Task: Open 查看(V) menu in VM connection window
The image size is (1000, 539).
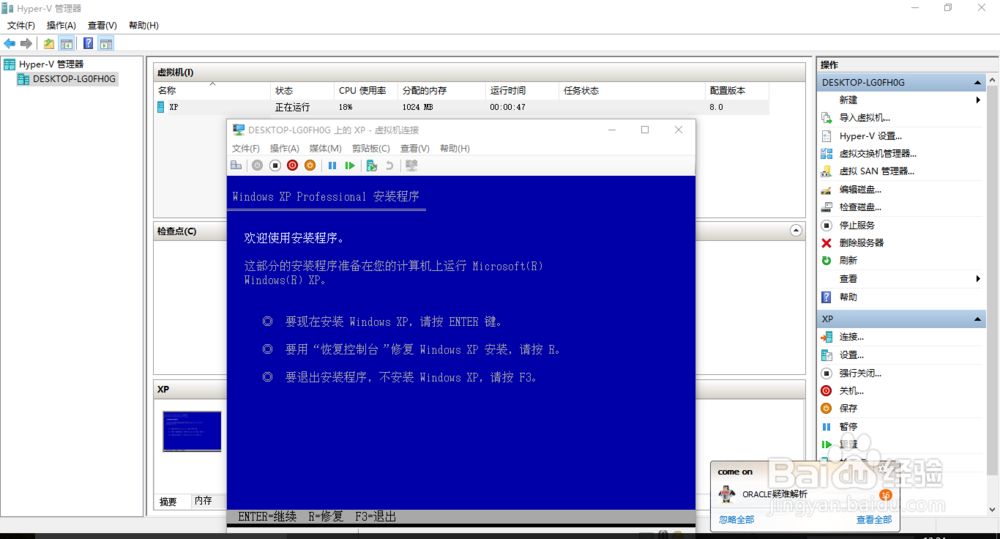Action: click(415, 148)
